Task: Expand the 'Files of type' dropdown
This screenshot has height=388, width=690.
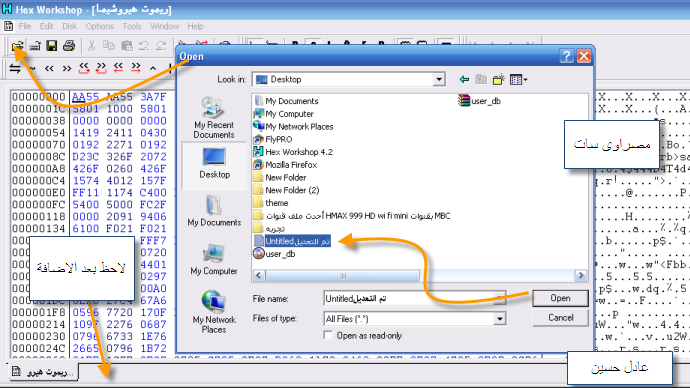Action: pos(499,318)
